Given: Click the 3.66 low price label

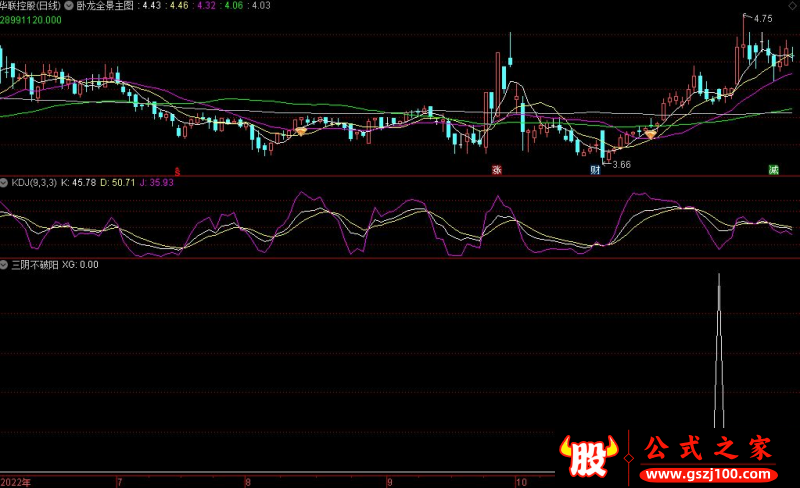Looking at the screenshot, I should click(621, 164).
